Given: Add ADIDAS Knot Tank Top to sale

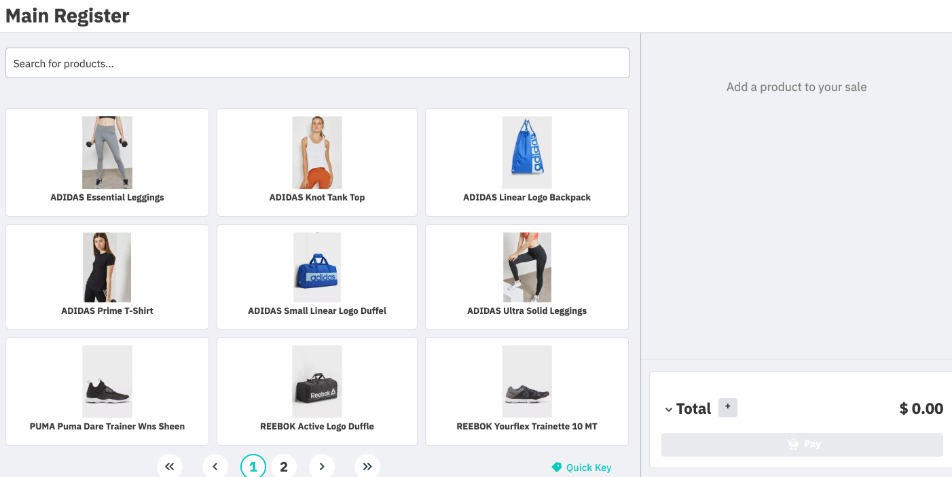Looking at the screenshot, I should point(317,162).
